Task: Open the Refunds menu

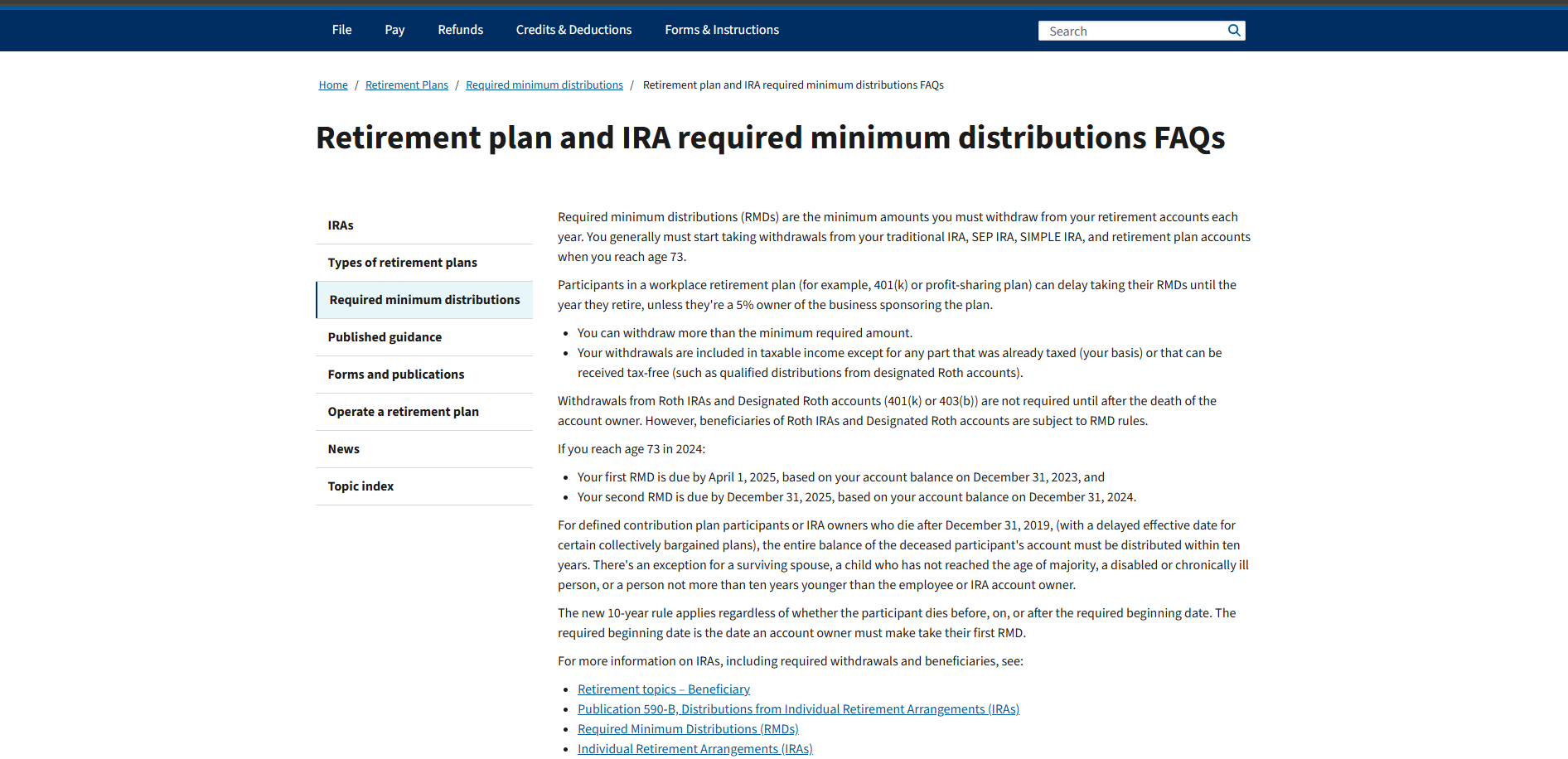Action: pos(460,30)
